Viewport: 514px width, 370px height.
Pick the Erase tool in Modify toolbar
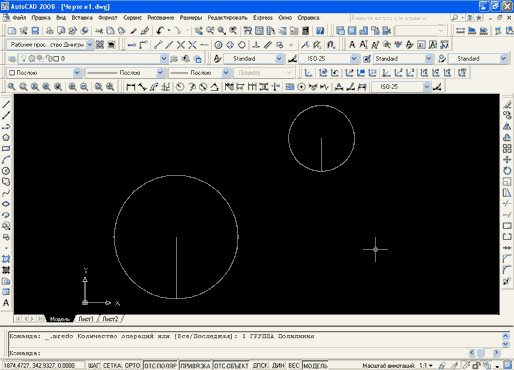(507, 105)
